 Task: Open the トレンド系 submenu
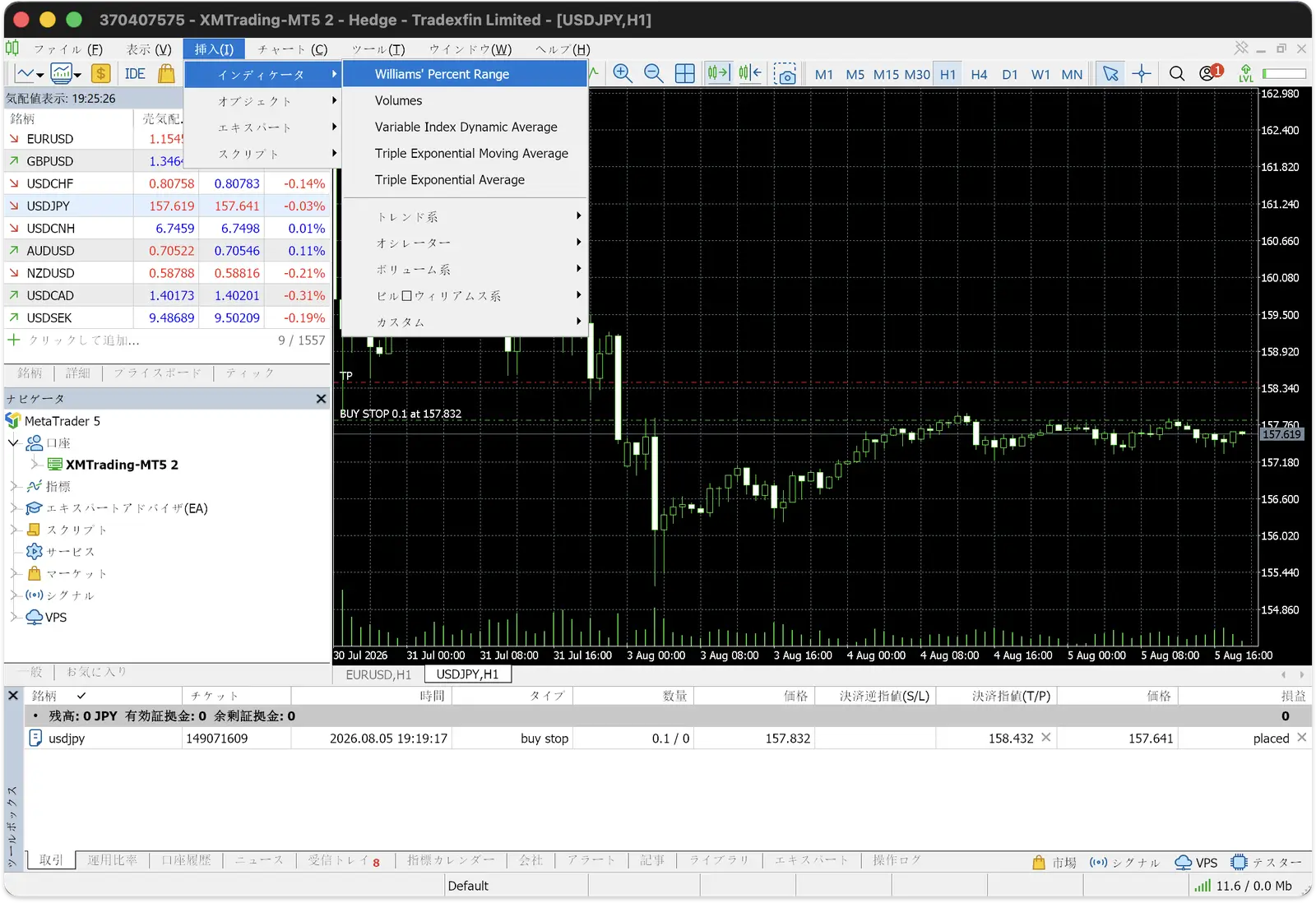(x=465, y=216)
